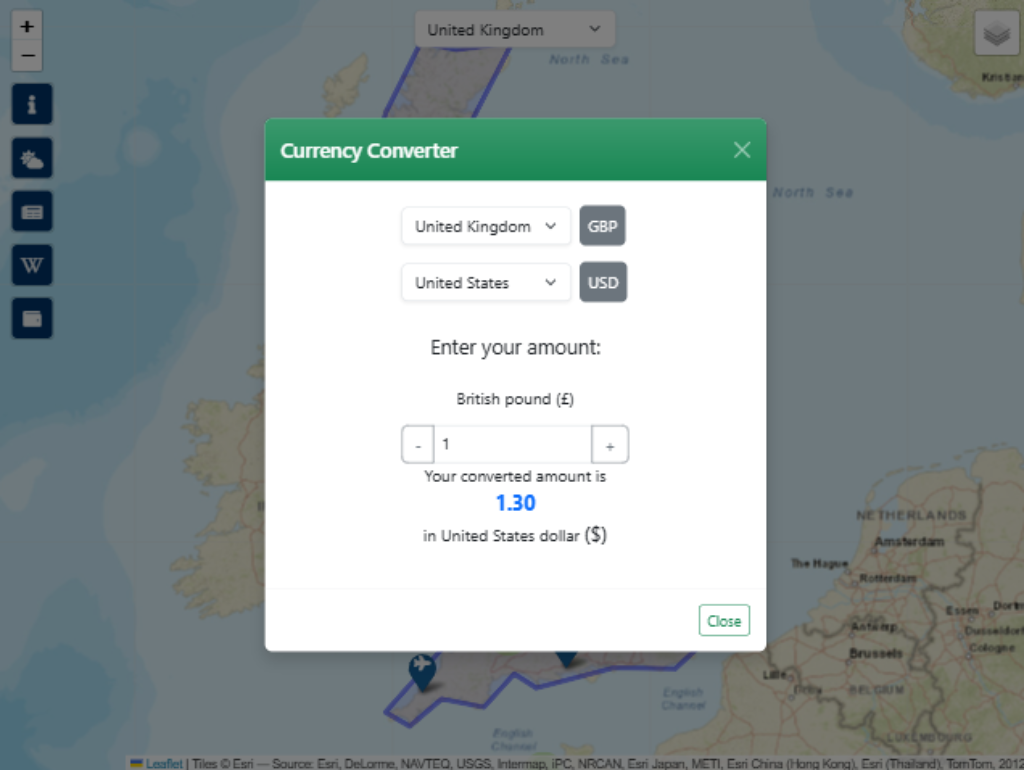Image resolution: width=1024 pixels, height=770 pixels.
Task: Open the Wikipedia panel
Action: [32, 265]
